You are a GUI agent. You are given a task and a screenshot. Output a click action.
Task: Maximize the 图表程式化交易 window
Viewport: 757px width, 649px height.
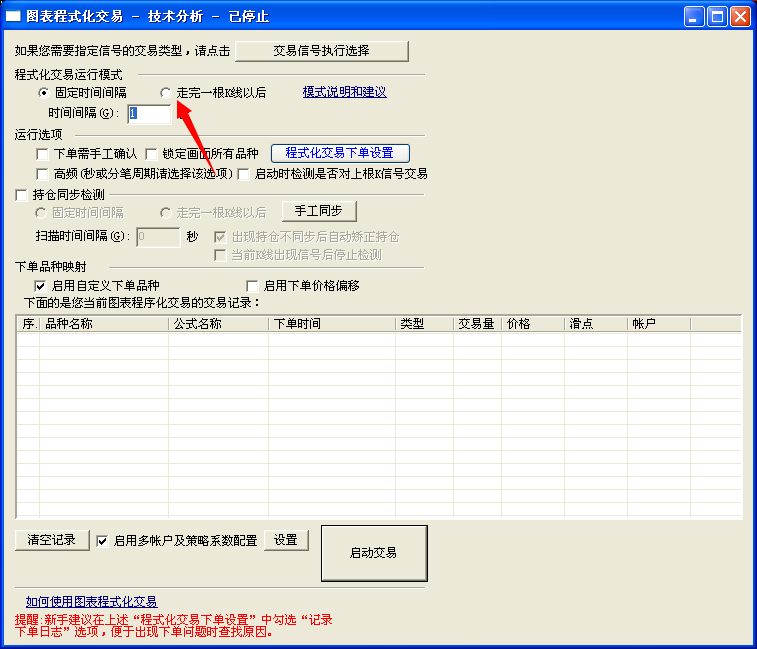tap(717, 16)
